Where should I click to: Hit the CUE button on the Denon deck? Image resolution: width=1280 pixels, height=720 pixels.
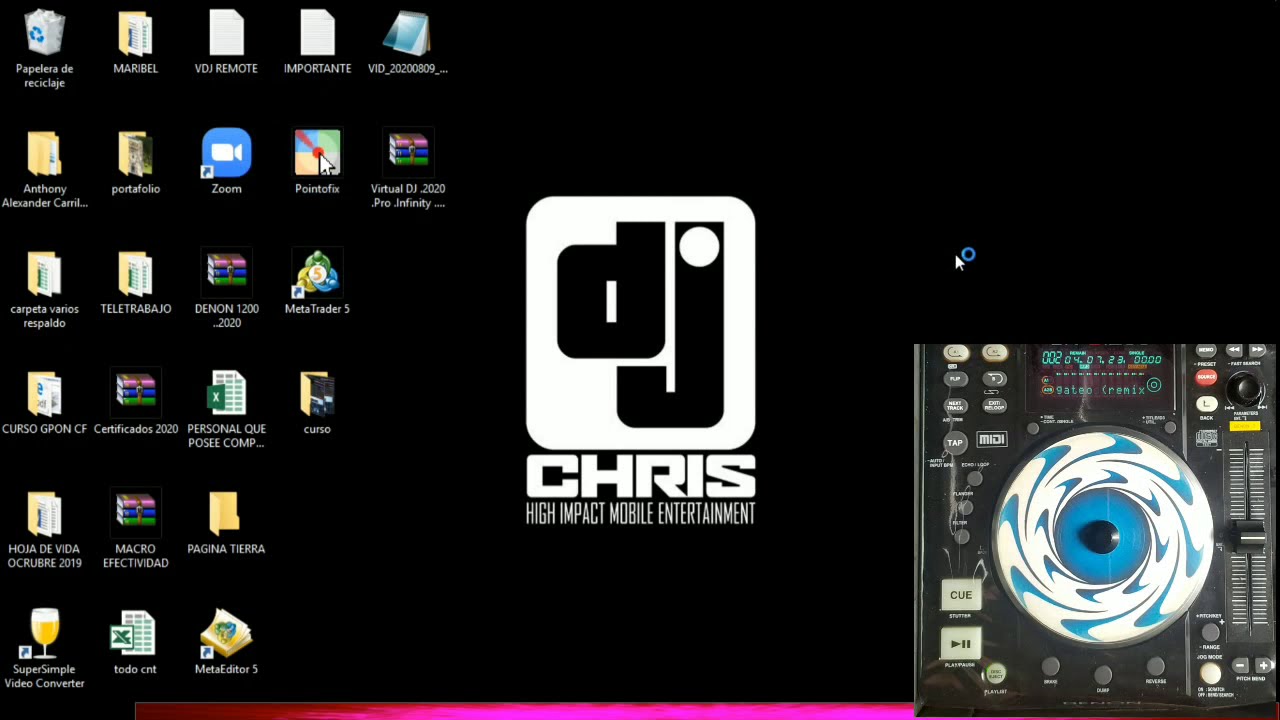(960, 596)
